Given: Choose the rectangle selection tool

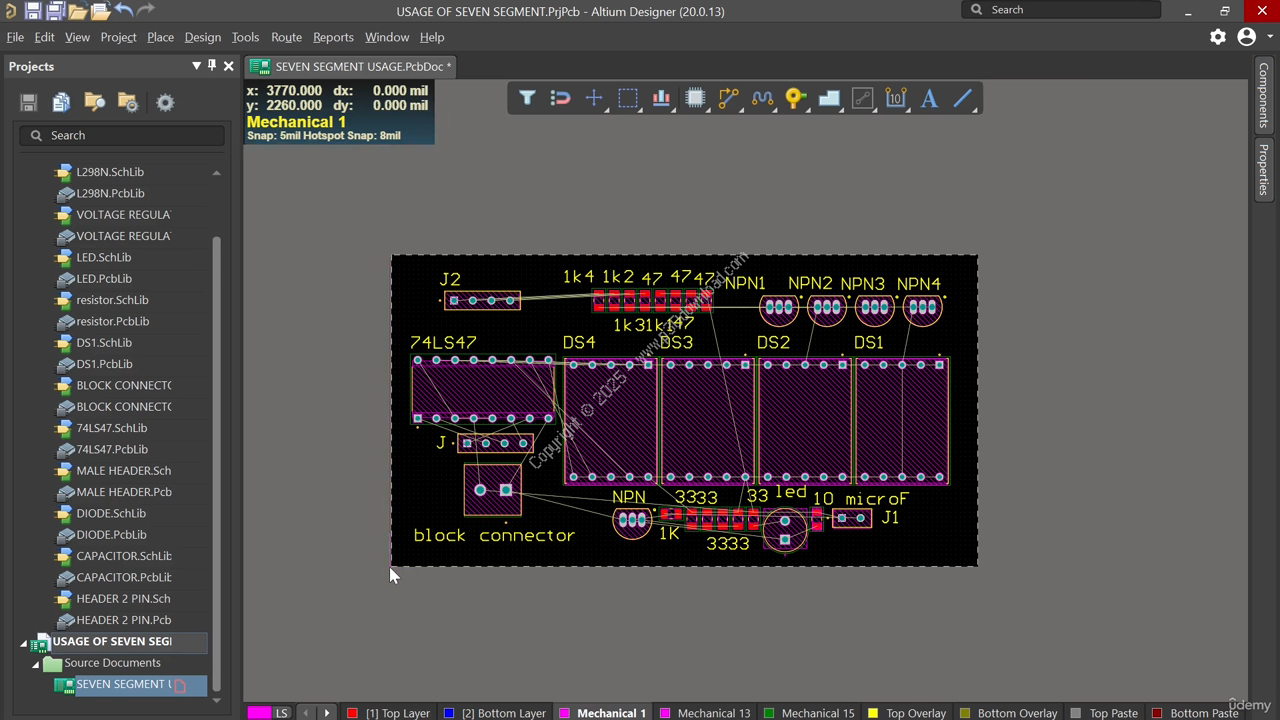Looking at the screenshot, I should click(x=628, y=98).
